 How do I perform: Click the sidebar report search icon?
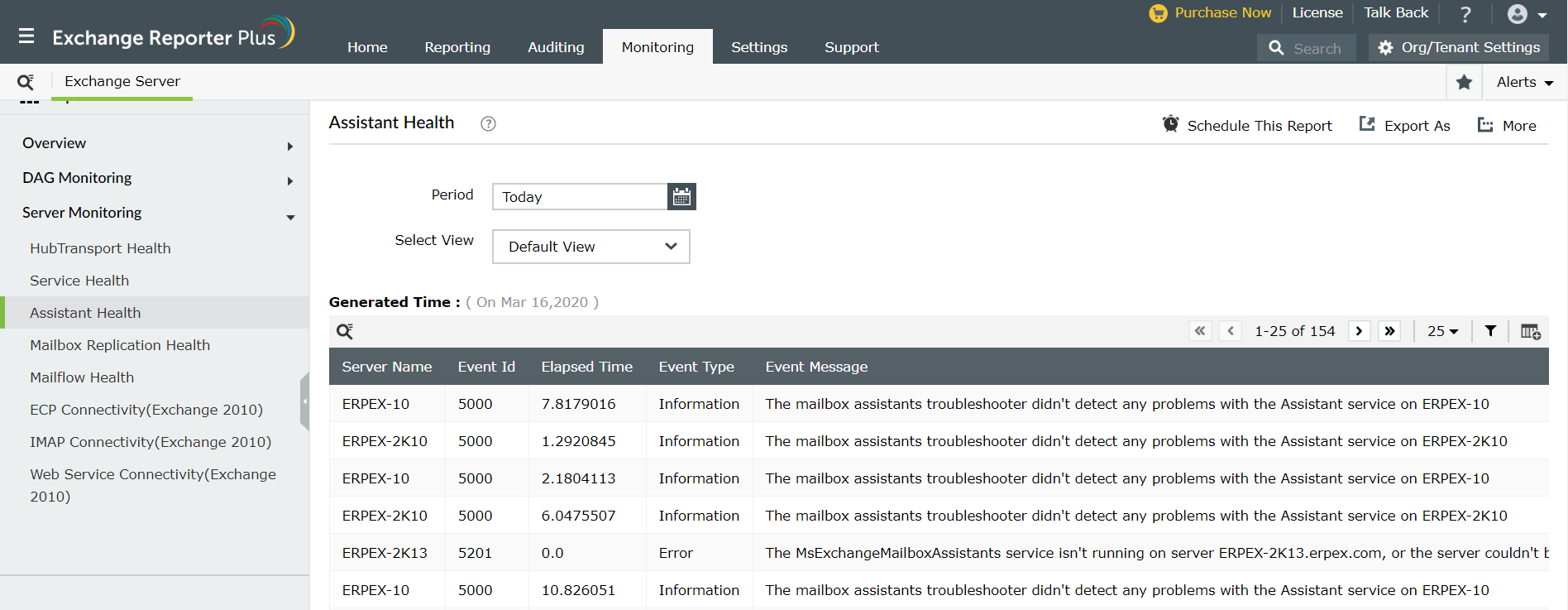[x=26, y=82]
